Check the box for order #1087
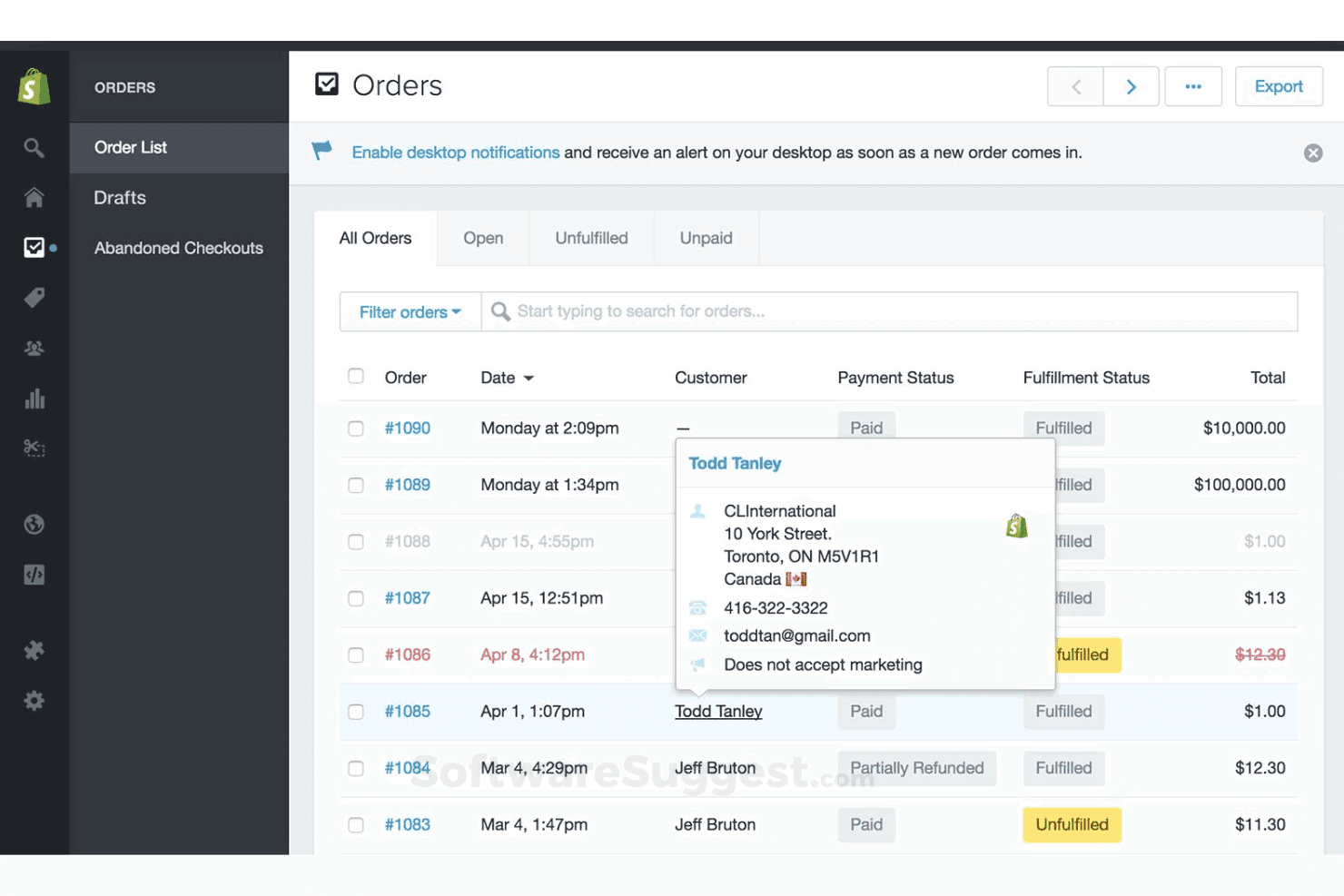This screenshot has width=1344, height=896. click(356, 598)
